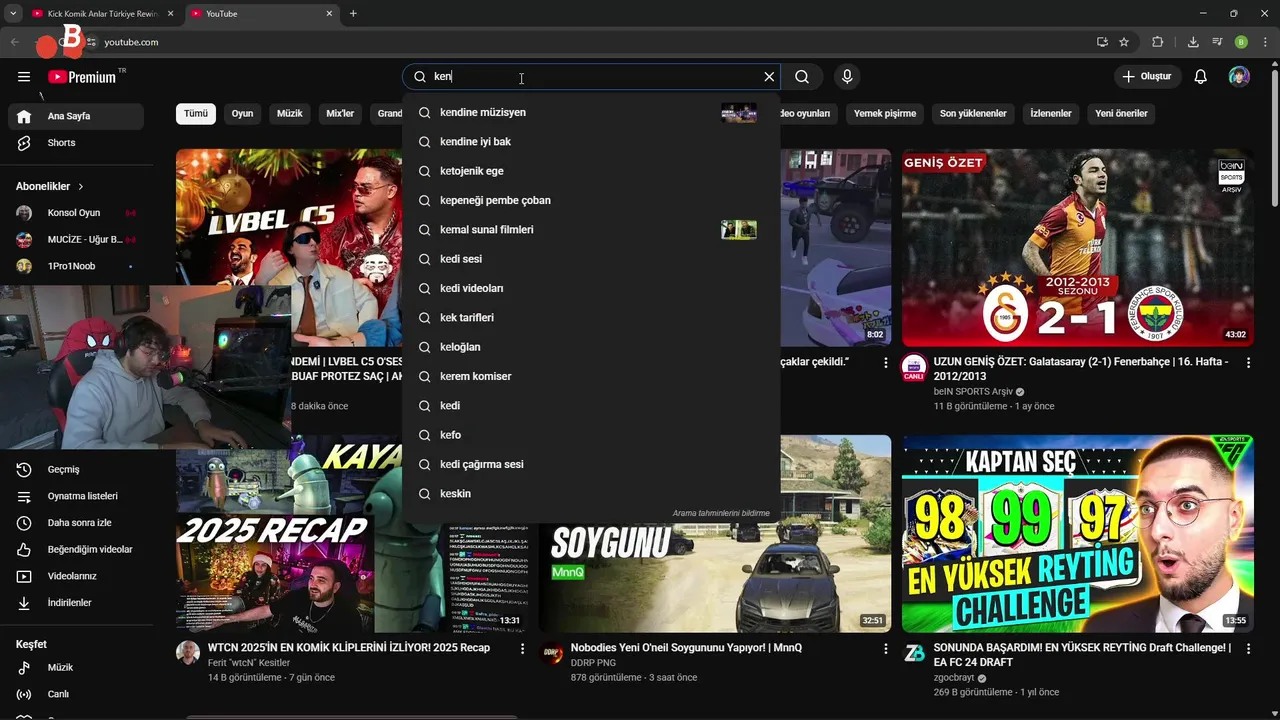Choose suggestion "keskin"
Screen dimensions: 1280x720
point(591,494)
